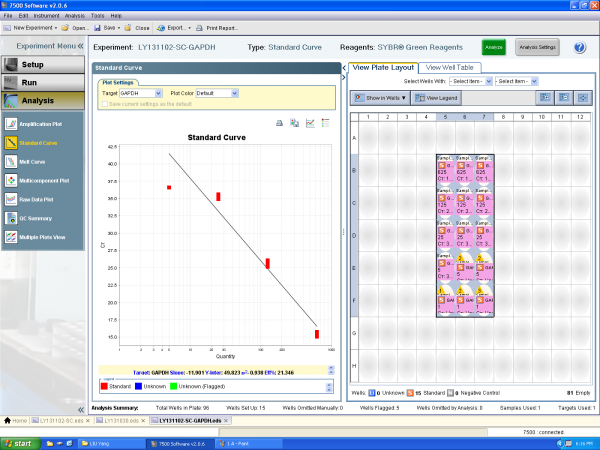This screenshot has height=450, width=600.
Task: Toggle Save current settings as the default
Action: click(105, 104)
